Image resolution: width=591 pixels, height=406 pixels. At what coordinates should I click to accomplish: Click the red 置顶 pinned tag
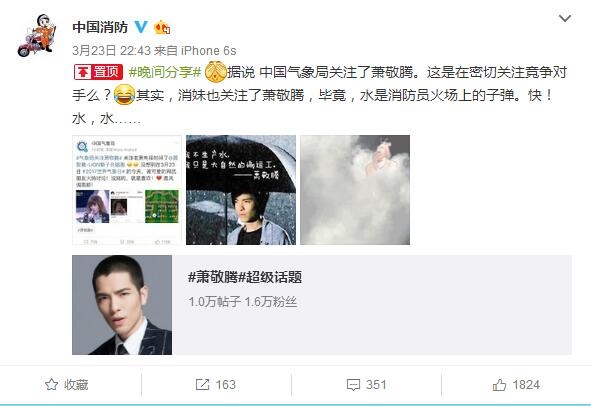tap(98, 72)
